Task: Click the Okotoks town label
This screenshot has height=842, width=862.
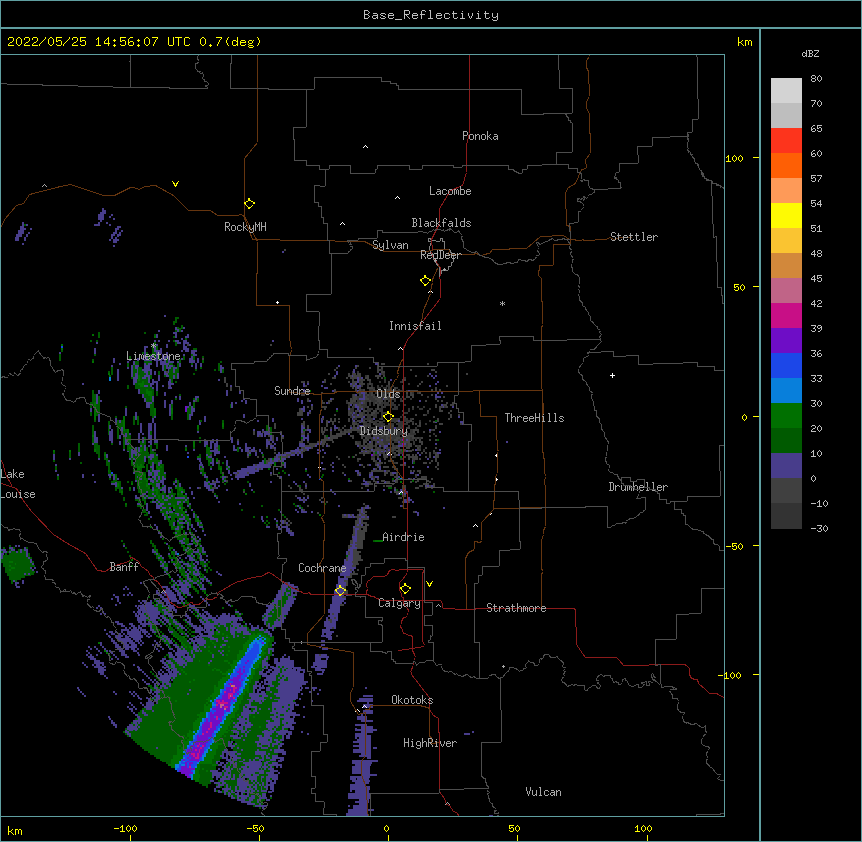Action: coord(412,700)
